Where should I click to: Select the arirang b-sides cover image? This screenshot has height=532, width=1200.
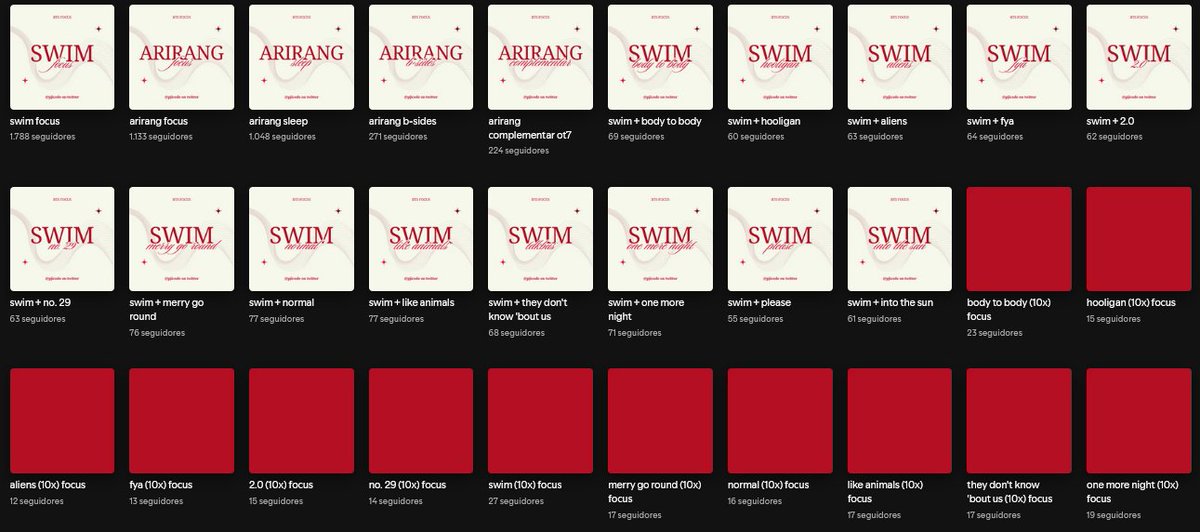(x=421, y=58)
